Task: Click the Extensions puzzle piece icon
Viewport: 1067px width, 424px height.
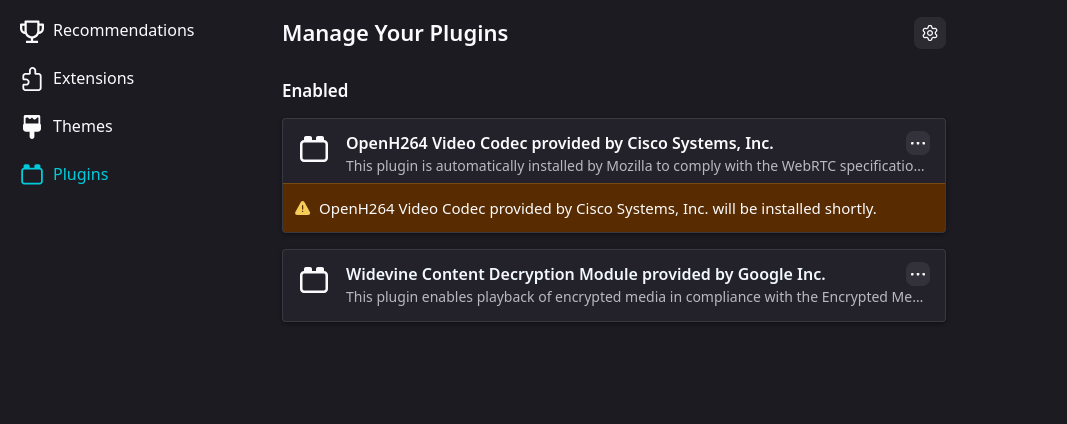Action: pyautogui.click(x=32, y=79)
